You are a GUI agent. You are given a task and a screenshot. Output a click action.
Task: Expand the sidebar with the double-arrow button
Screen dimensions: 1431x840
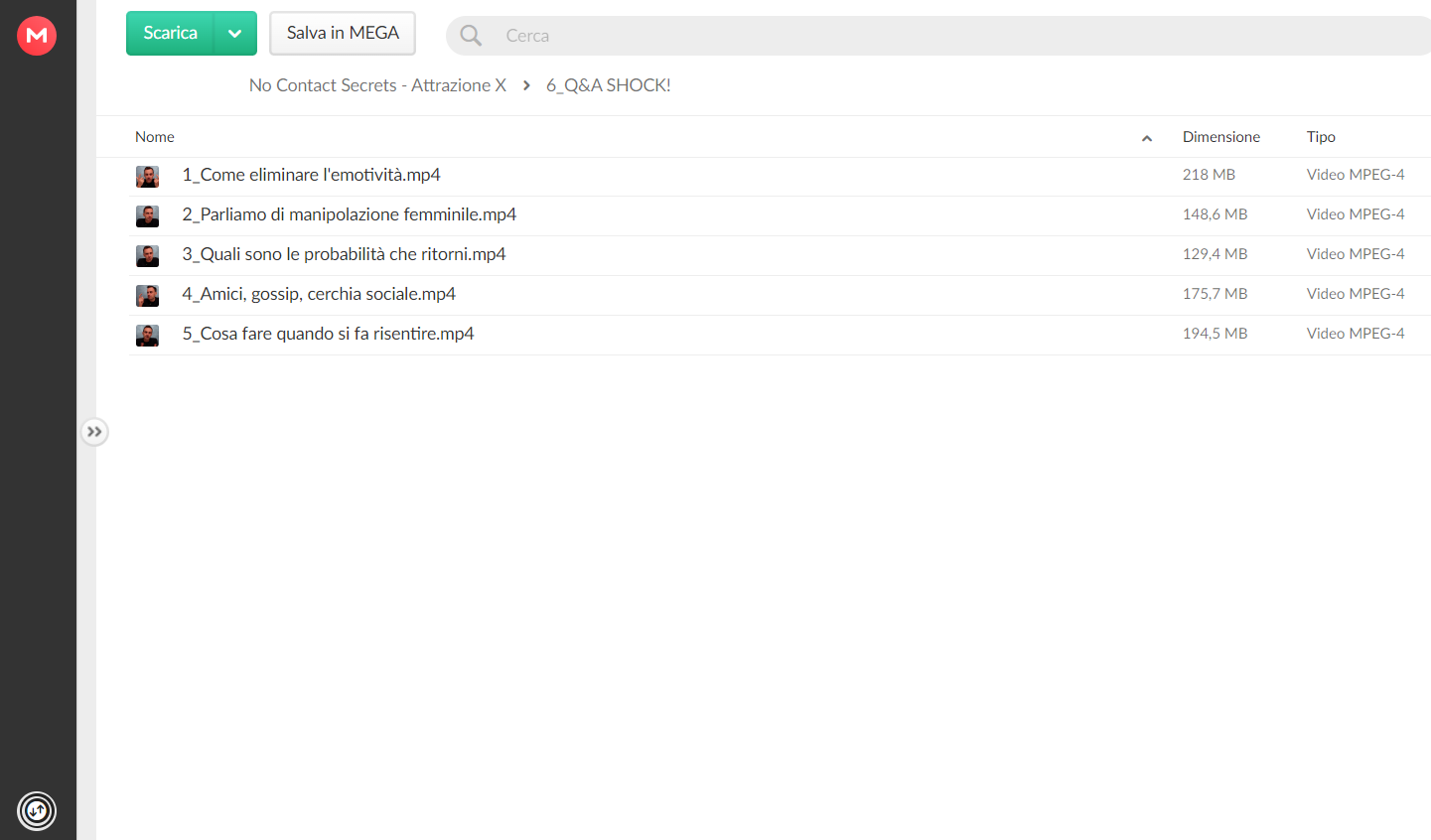point(94,432)
